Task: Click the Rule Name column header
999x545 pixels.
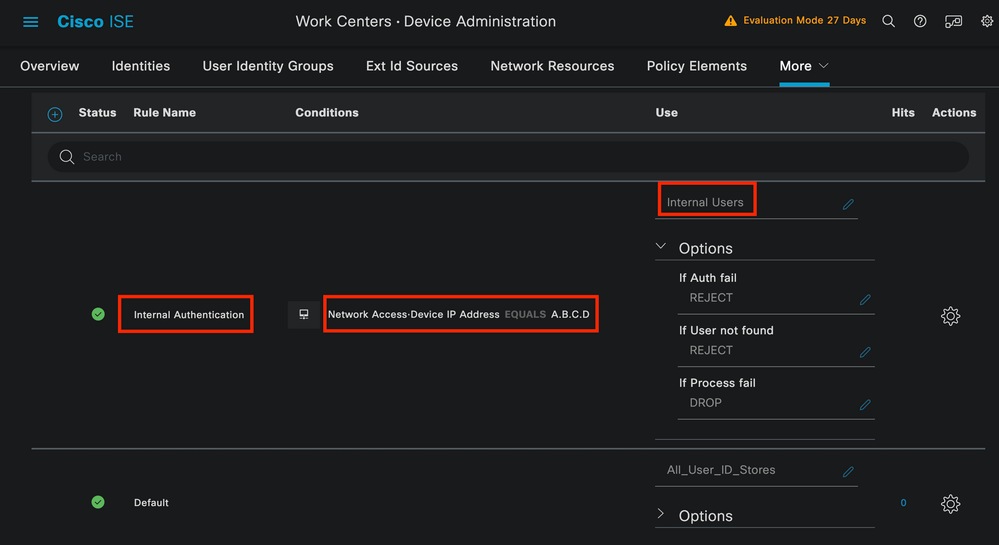Action: [x=164, y=113]
